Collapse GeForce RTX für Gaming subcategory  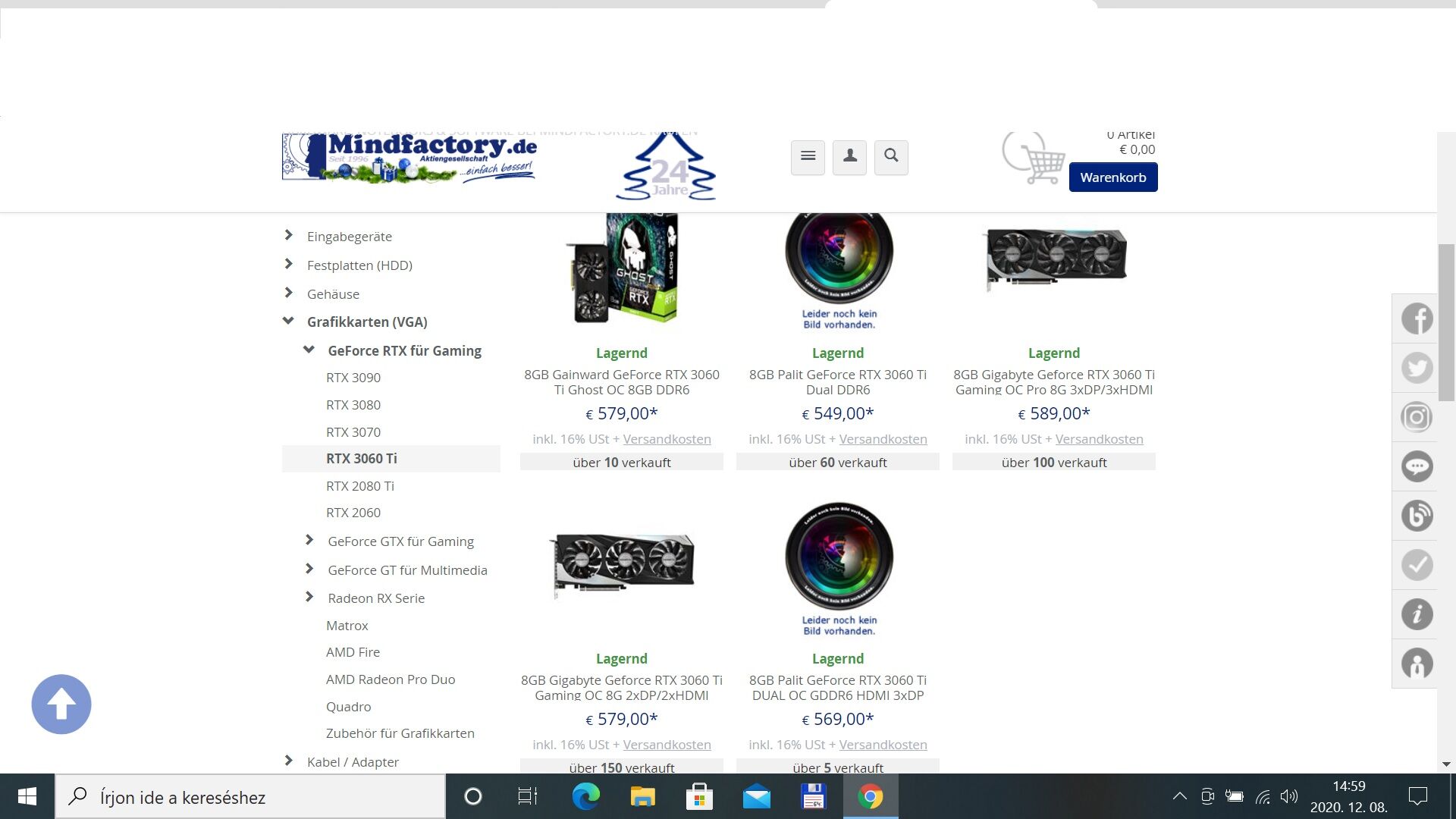click(309, 350)
